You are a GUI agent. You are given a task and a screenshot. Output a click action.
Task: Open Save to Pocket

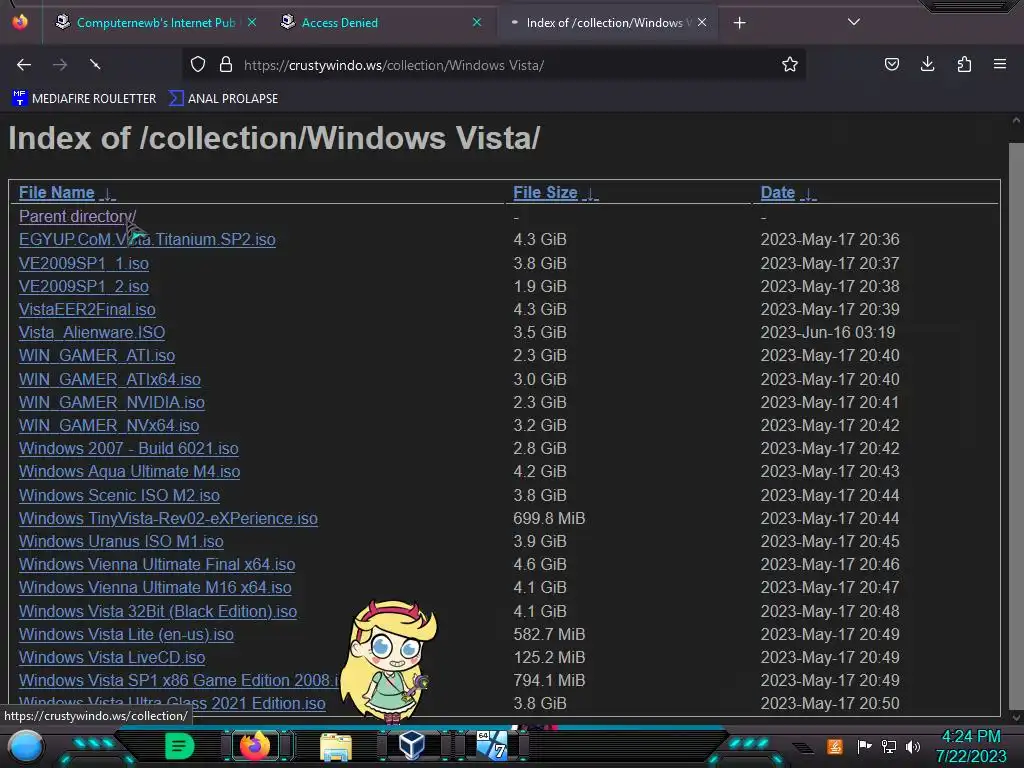pyautogui.click(x=891, y=65)
